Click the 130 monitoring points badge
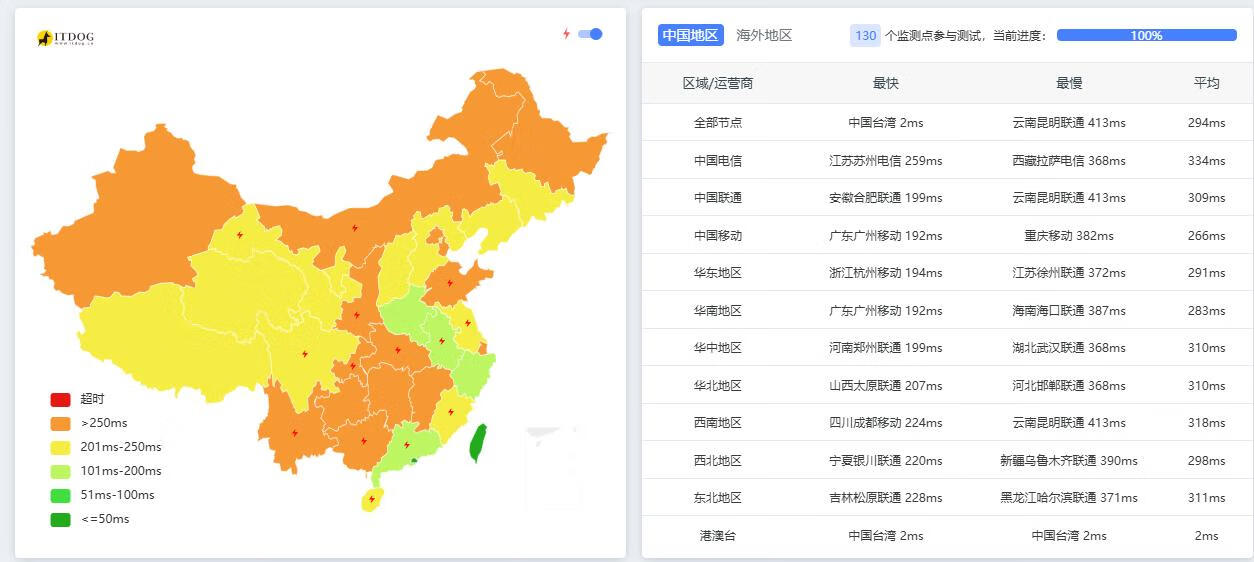The image size is (1254, 562). click(x=865, y=35)
